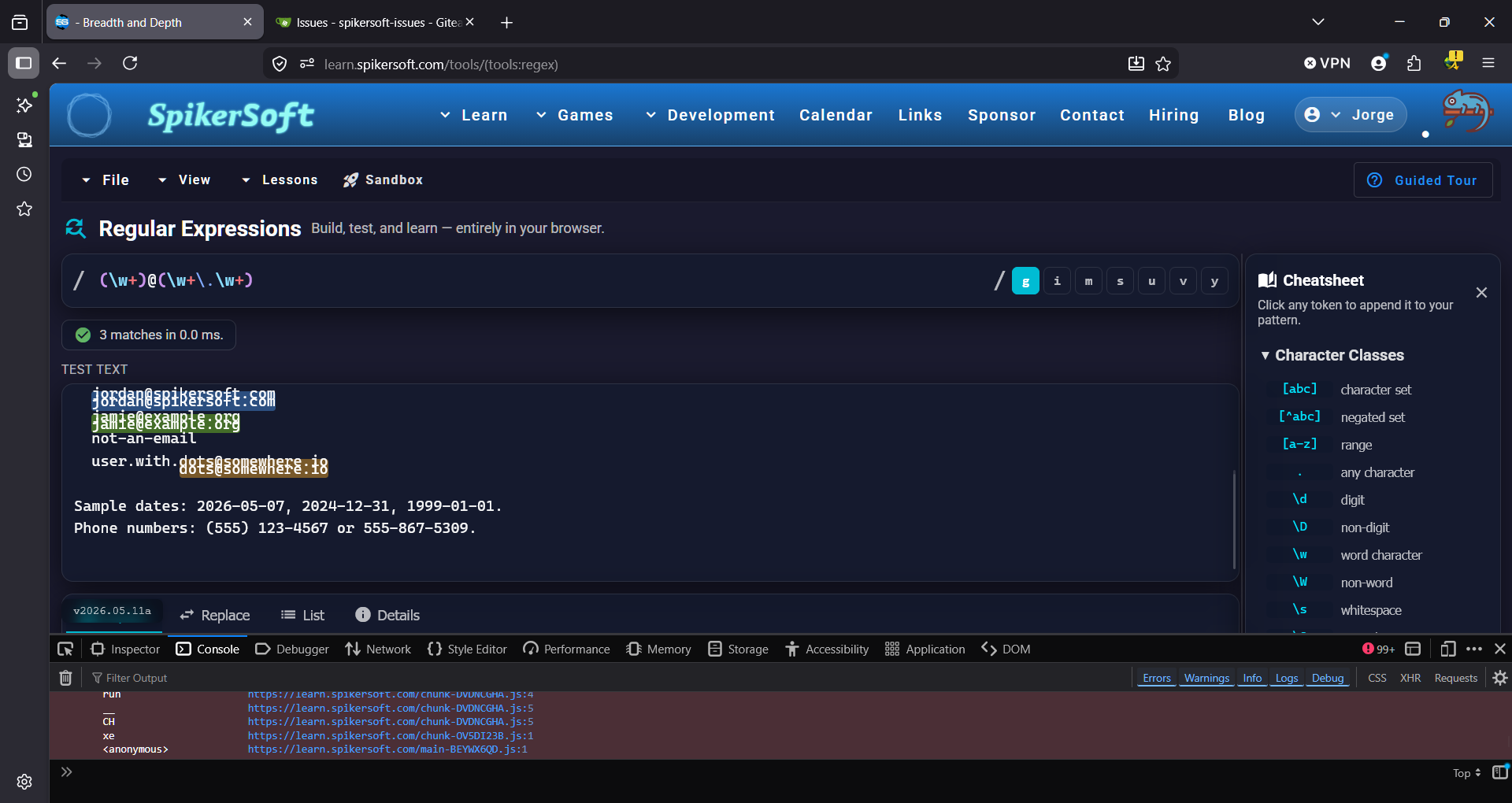The image size is (1512, 803).
Task: Toggle responsive design mode icon
Action: click(1448, 649)
